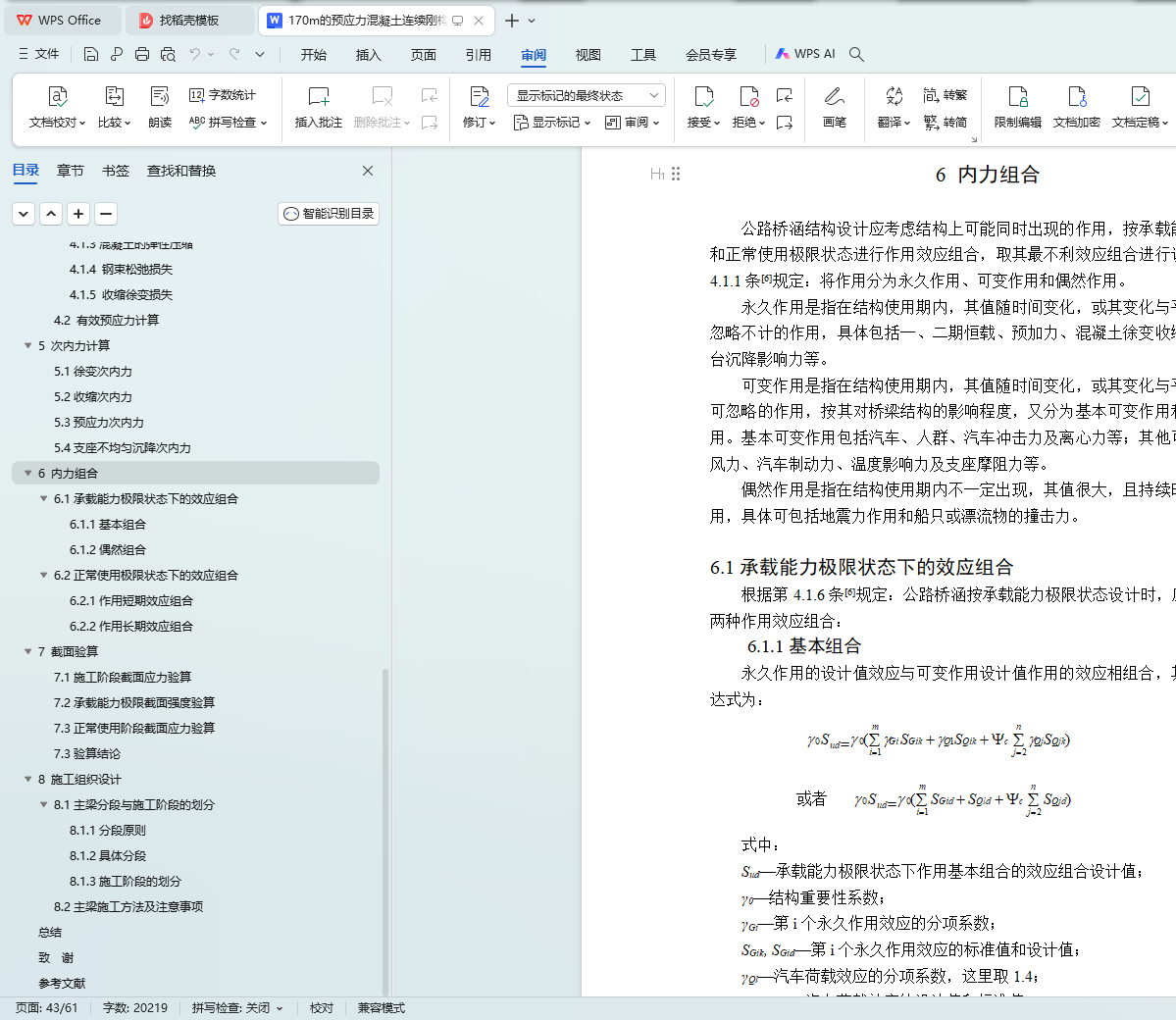Click the redo arrow icon

point(234,54)
